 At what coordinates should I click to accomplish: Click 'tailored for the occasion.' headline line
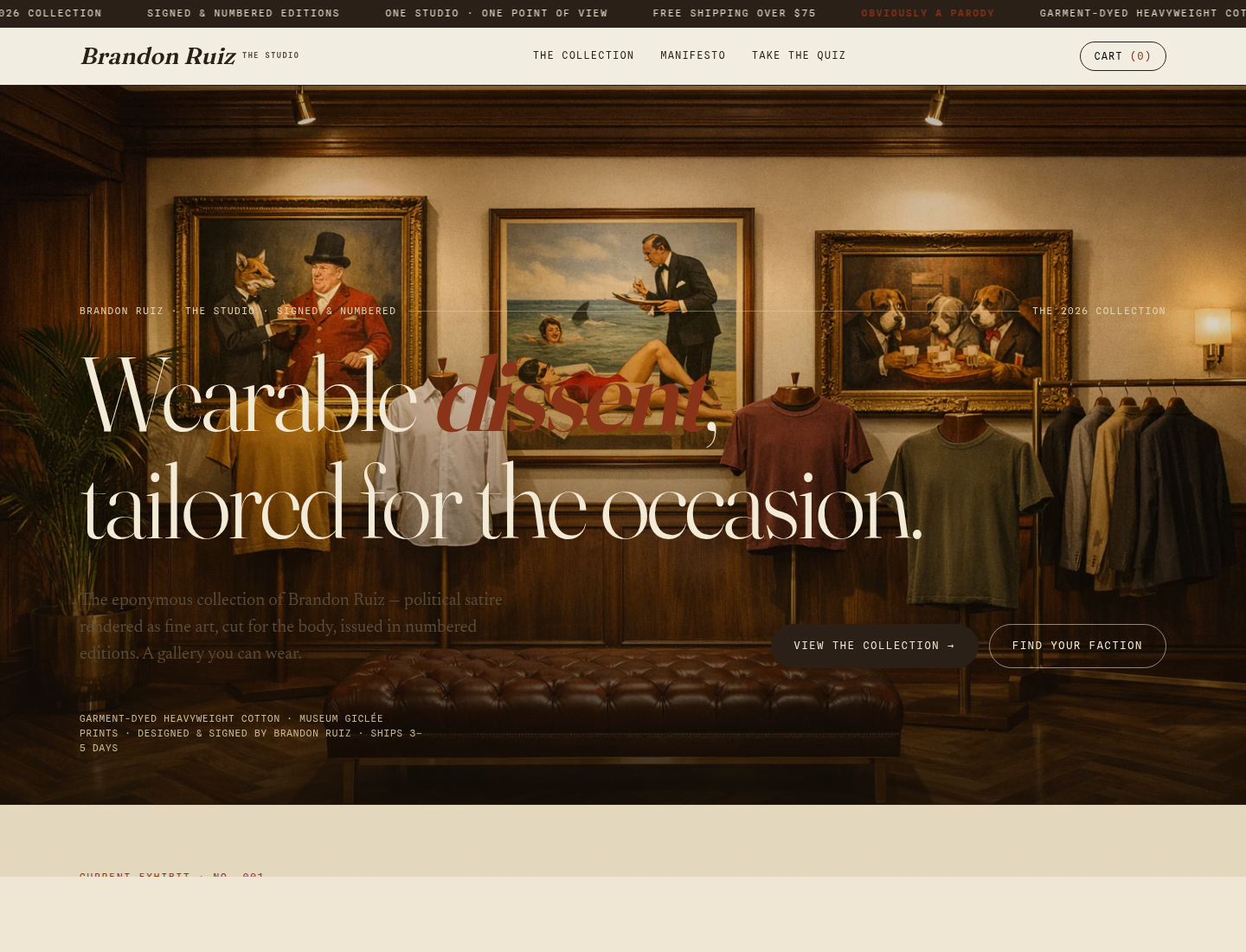[x=502, y=504]
